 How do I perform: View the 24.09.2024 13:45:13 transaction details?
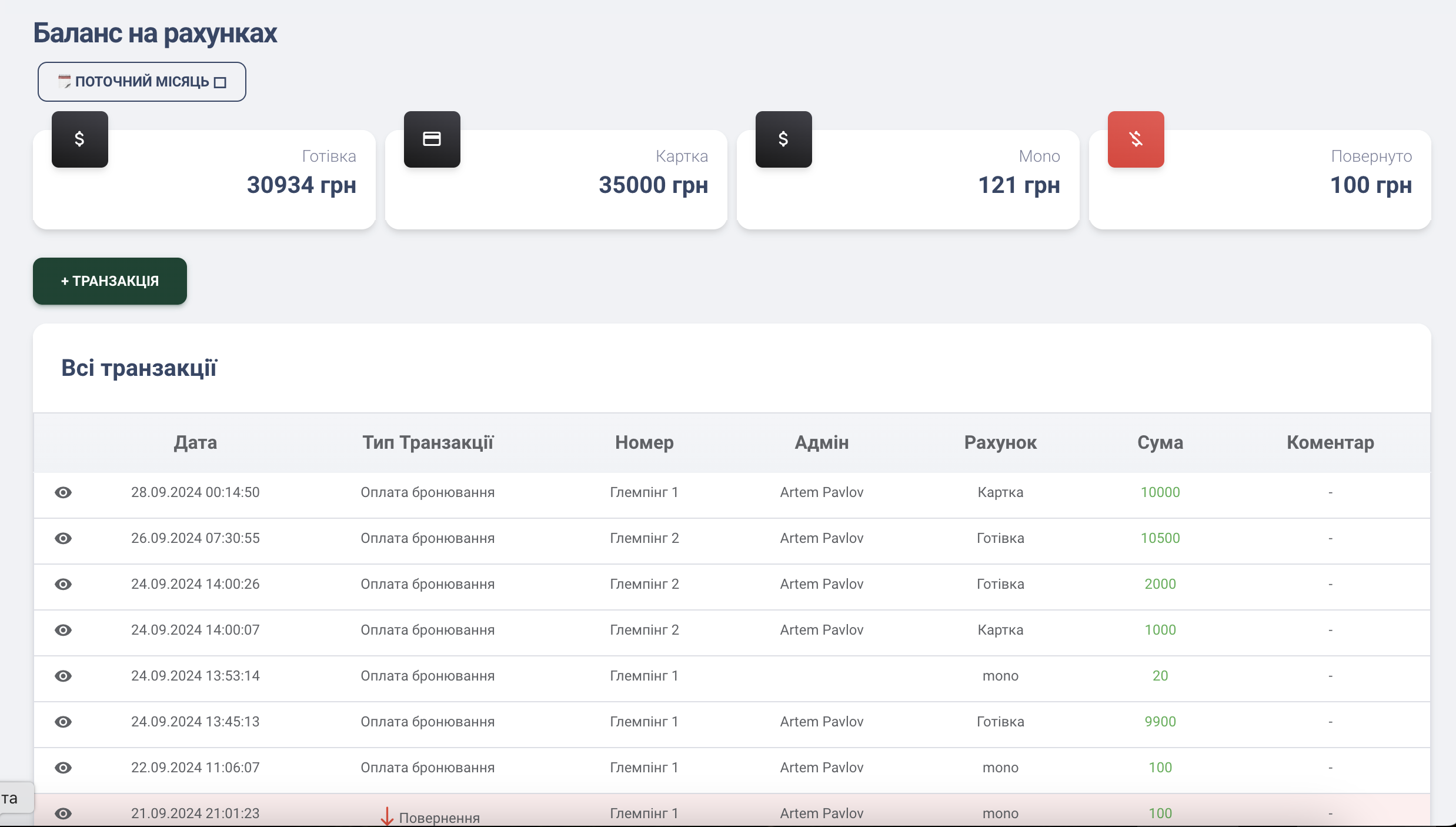point(63,722)
